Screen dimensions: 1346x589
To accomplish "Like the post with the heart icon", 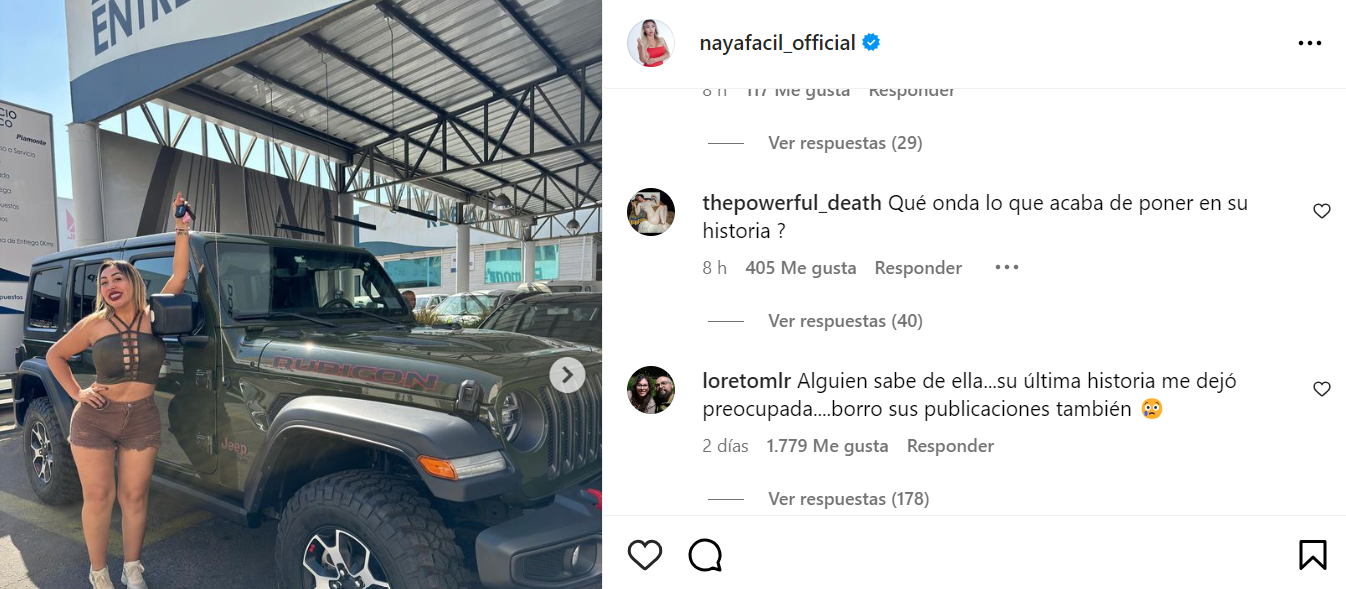I will pos(645,554).
